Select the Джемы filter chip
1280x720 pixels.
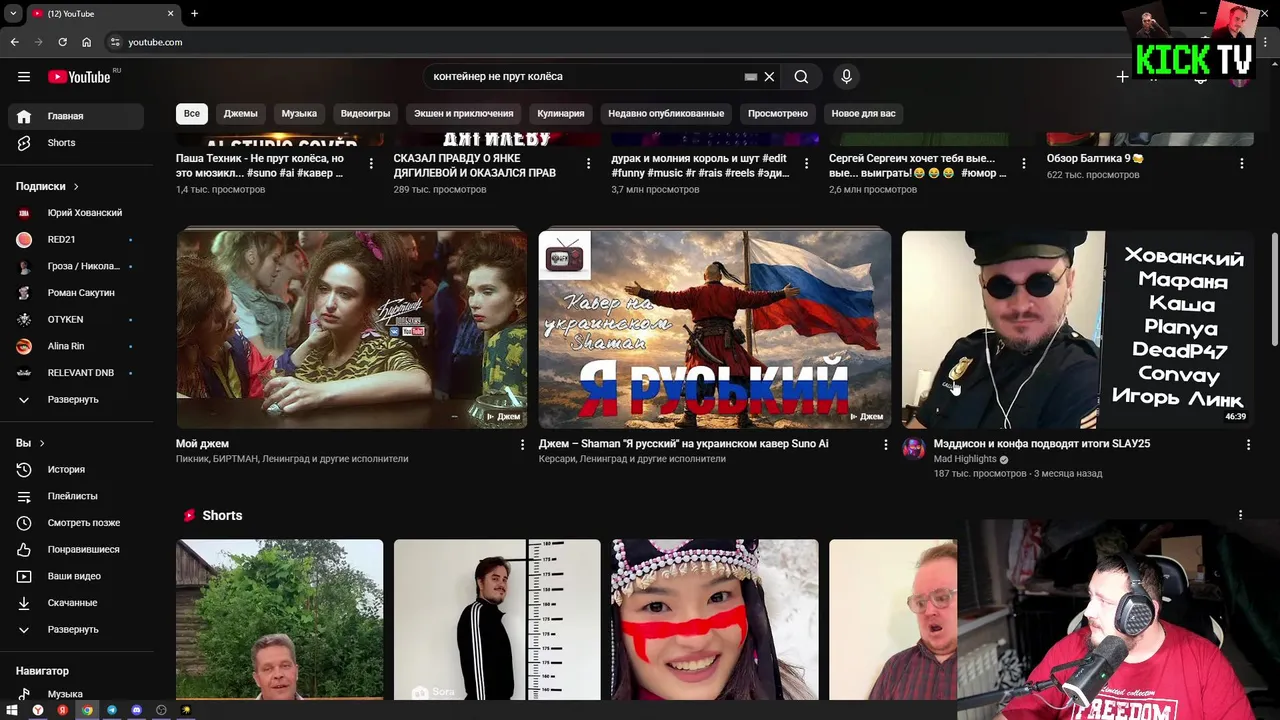pyautogui.click(x=240, y=113)
